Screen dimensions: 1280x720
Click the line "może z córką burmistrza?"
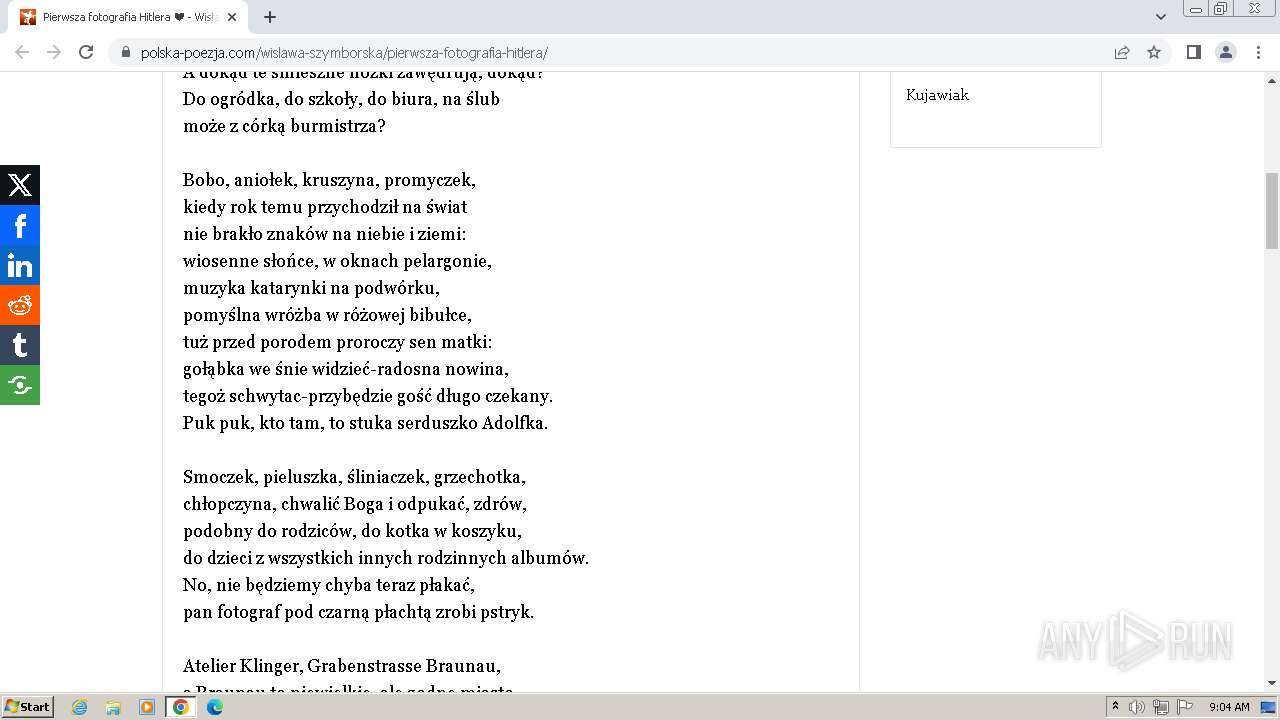click(284, 126)
